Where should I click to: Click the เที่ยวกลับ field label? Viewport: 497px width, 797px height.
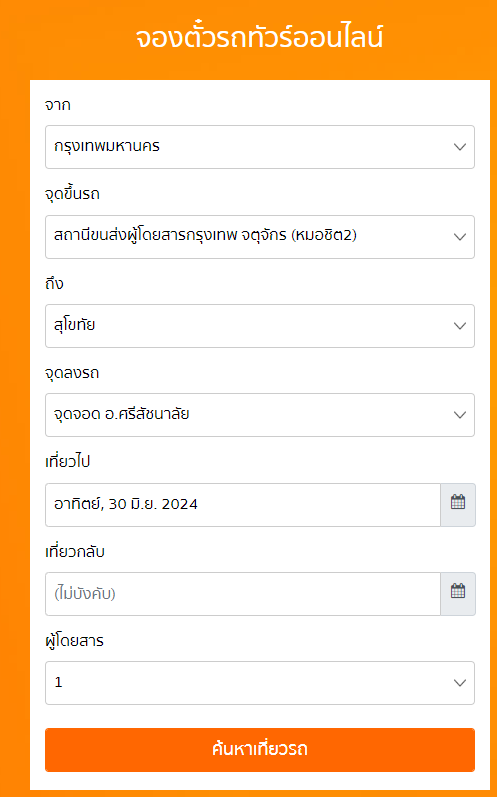[x=75, y=551]
